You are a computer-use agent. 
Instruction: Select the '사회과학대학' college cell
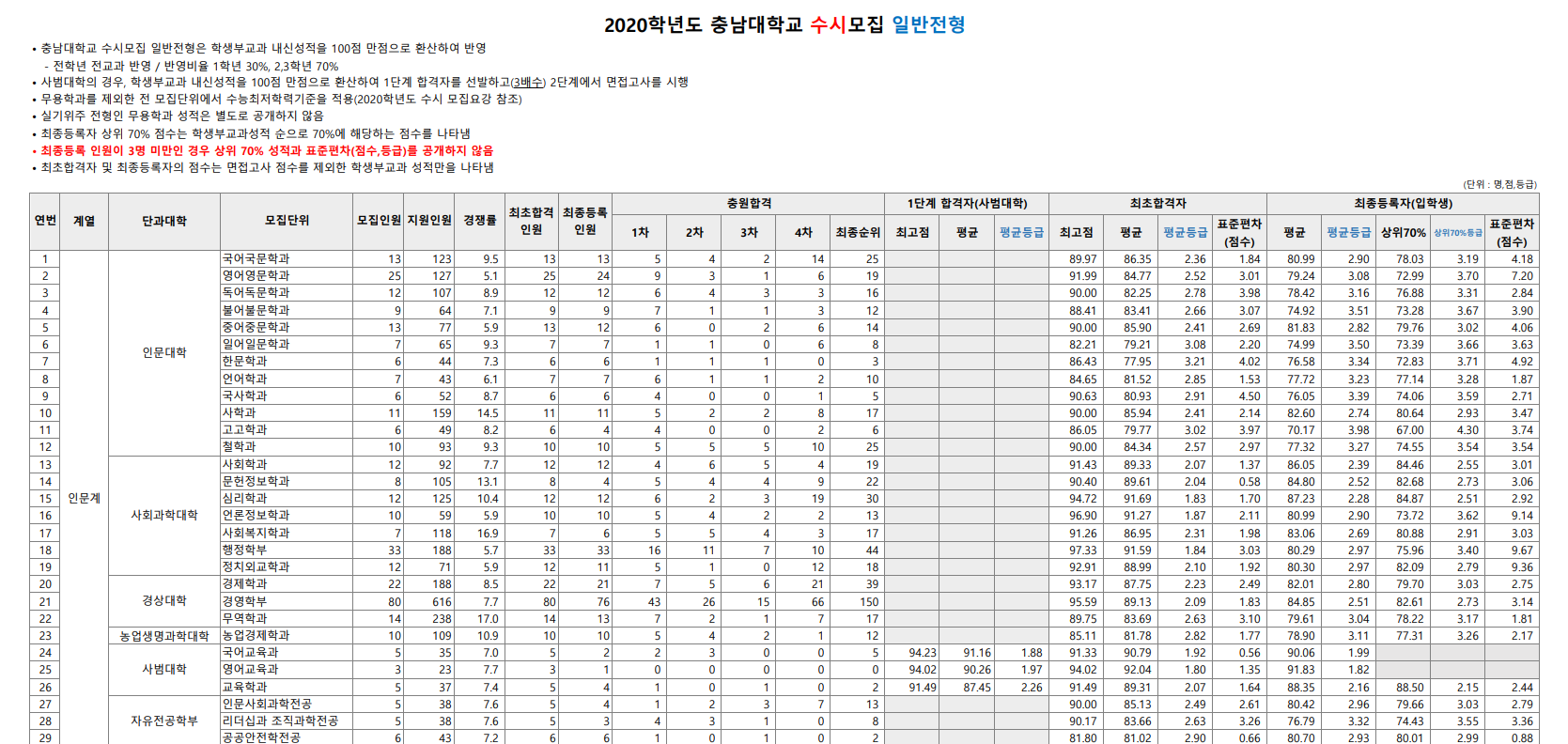[164, 515]
